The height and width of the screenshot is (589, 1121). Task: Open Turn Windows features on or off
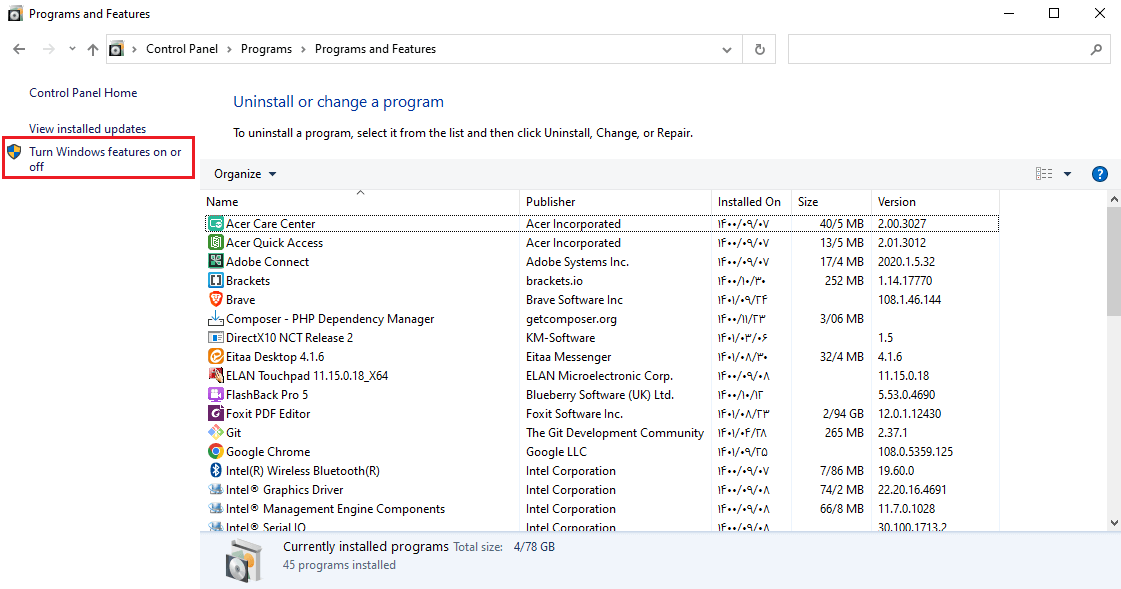tap(105, 159)
